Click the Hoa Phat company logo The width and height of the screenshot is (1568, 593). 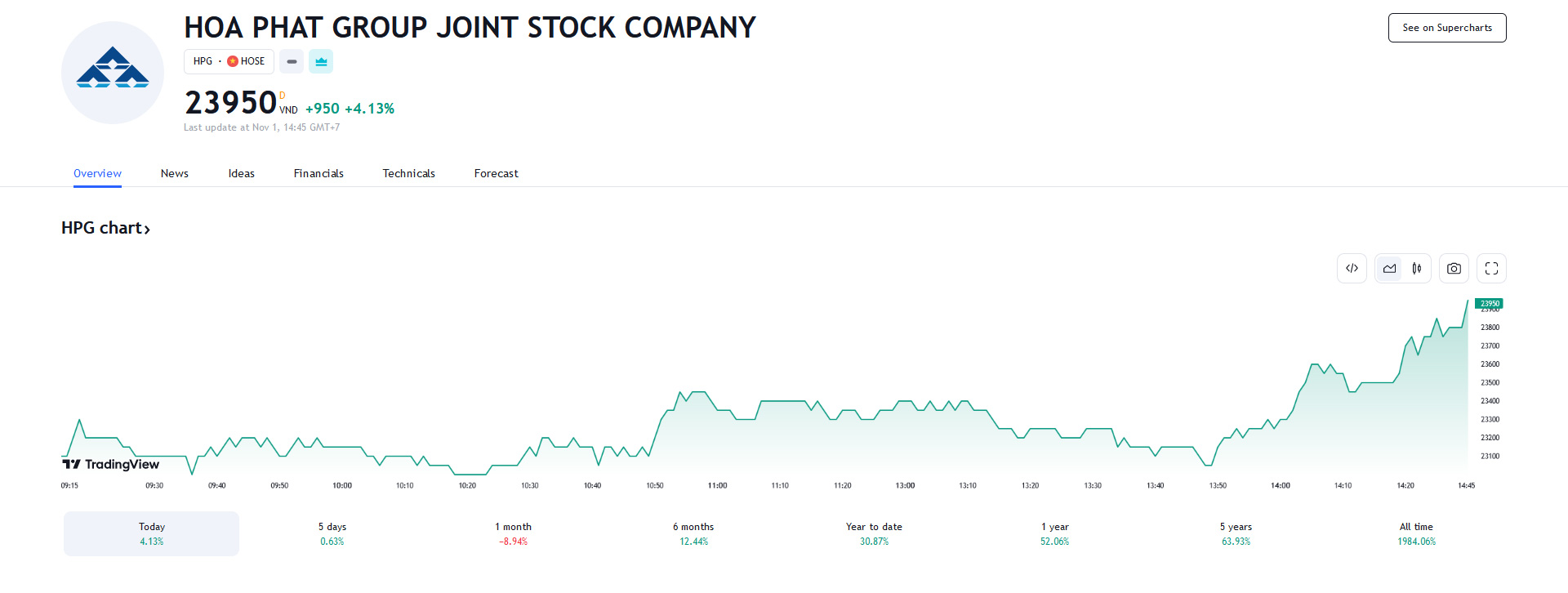click(113, 73)
